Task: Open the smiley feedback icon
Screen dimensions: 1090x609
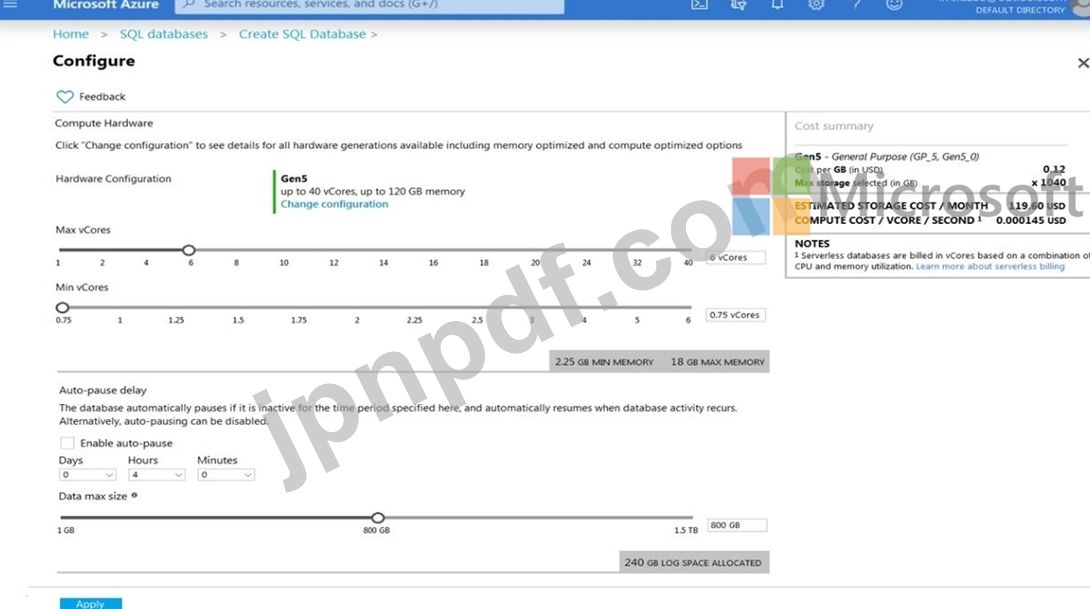Action: click(x=894, y=5)
